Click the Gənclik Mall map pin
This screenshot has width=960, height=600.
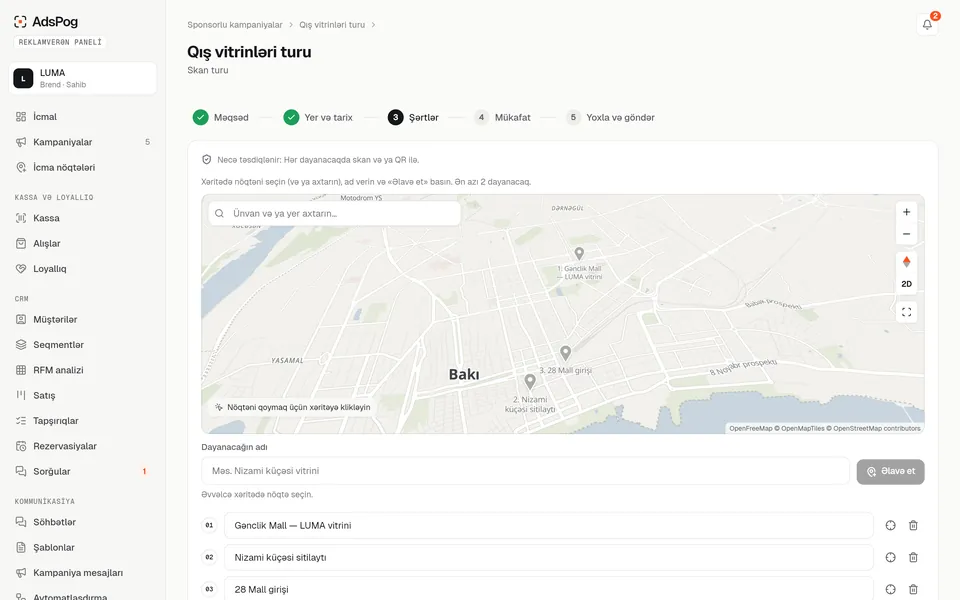point(579,253)
